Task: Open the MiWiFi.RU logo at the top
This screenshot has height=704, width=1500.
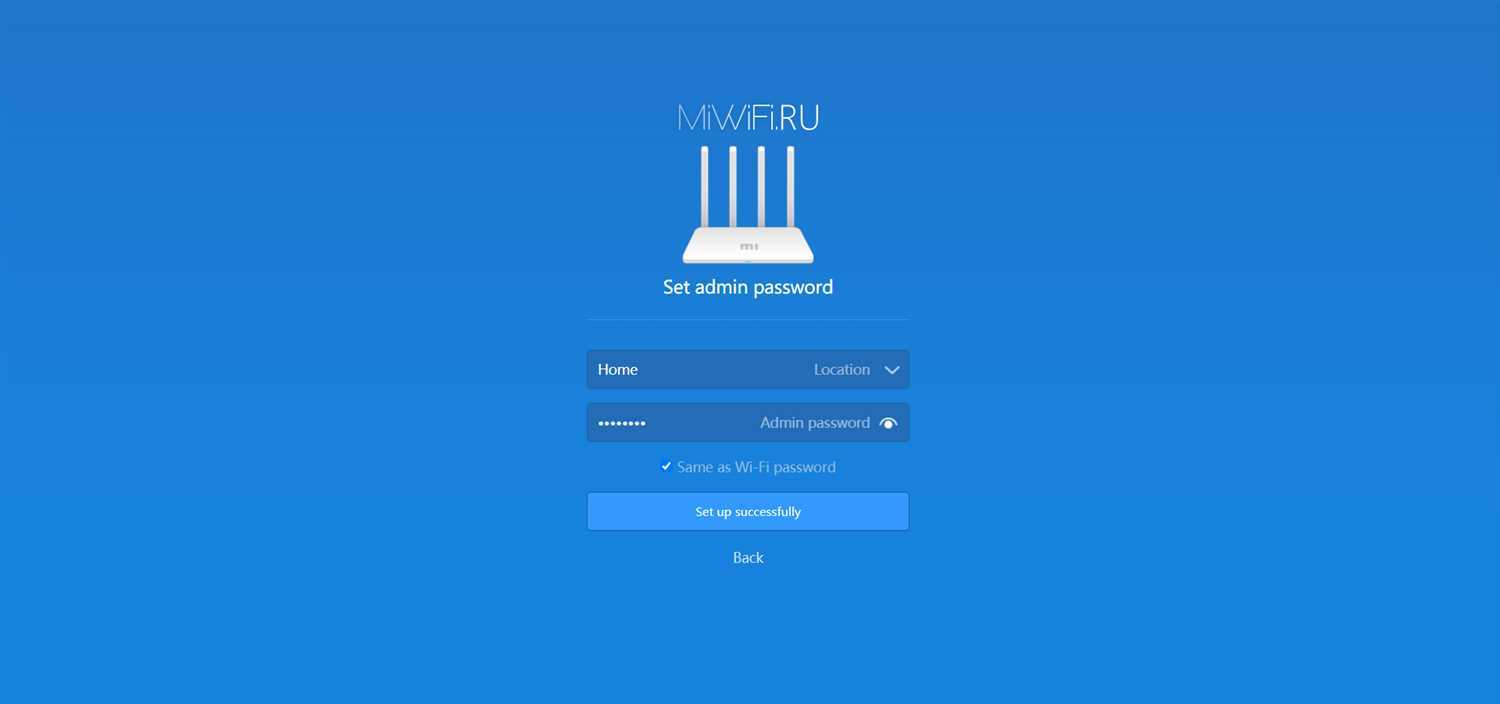Action: [x=748, y=118]
